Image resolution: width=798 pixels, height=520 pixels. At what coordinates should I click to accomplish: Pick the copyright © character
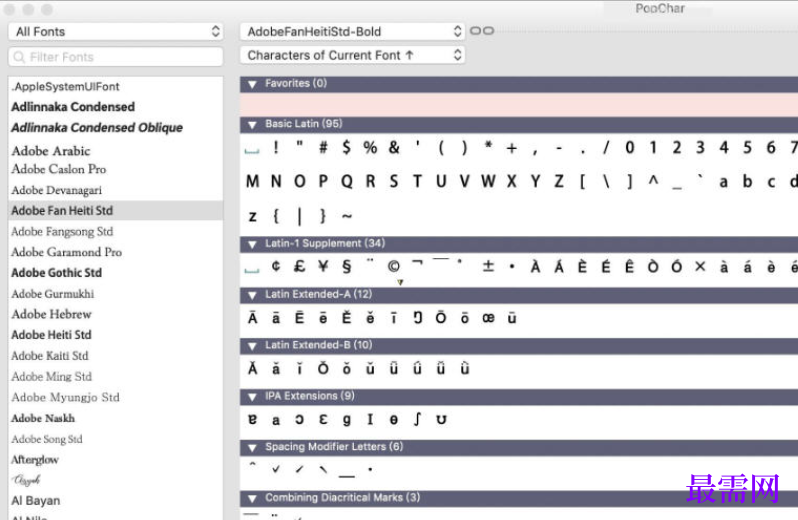[x=393, y=266]
